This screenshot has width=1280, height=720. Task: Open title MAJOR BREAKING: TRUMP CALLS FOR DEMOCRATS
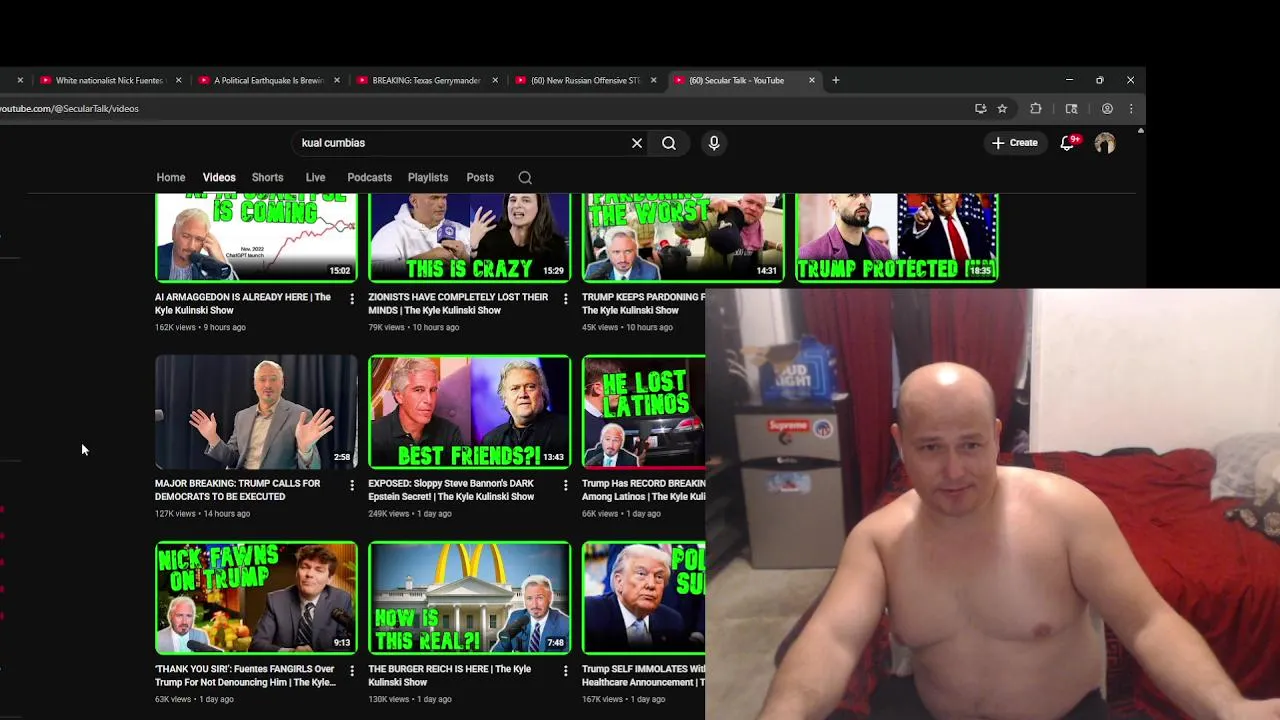point(238,490)
